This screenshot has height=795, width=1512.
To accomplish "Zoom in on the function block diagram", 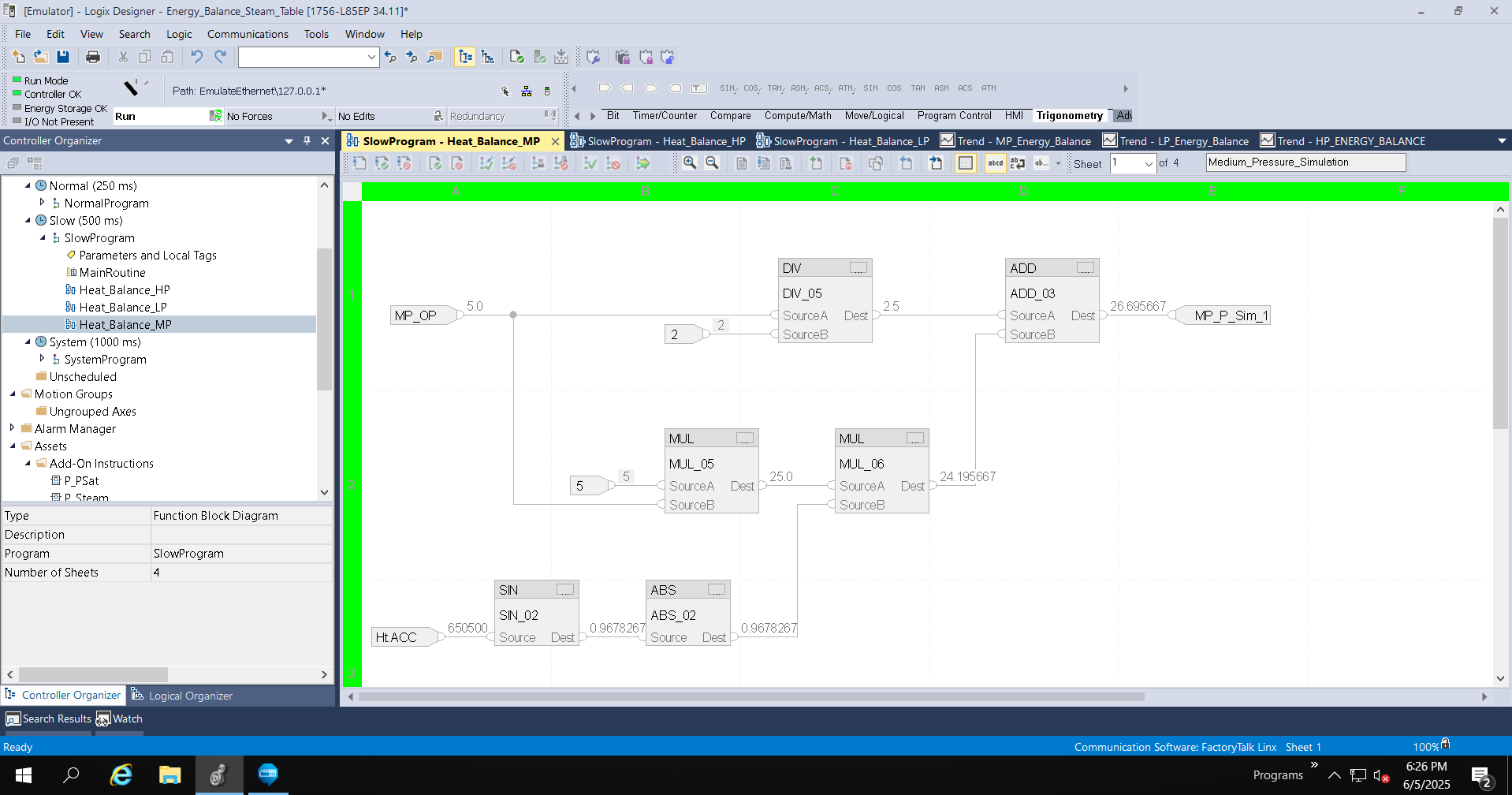I will (x=691, y=163).
